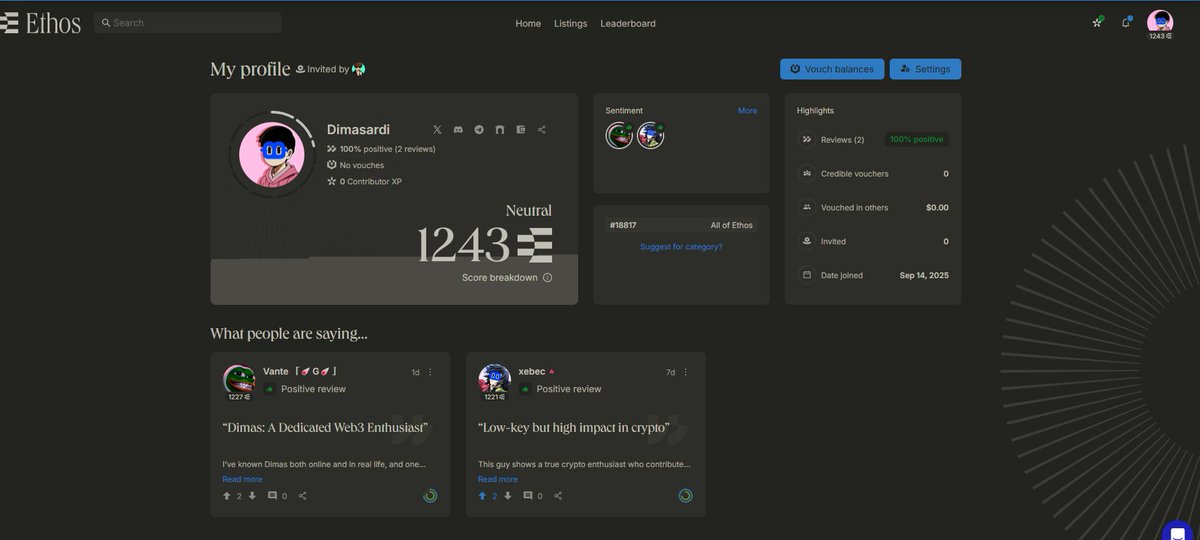1200x540 pixels.
Task: Read more of Vante's review
Action: point(243,479)
